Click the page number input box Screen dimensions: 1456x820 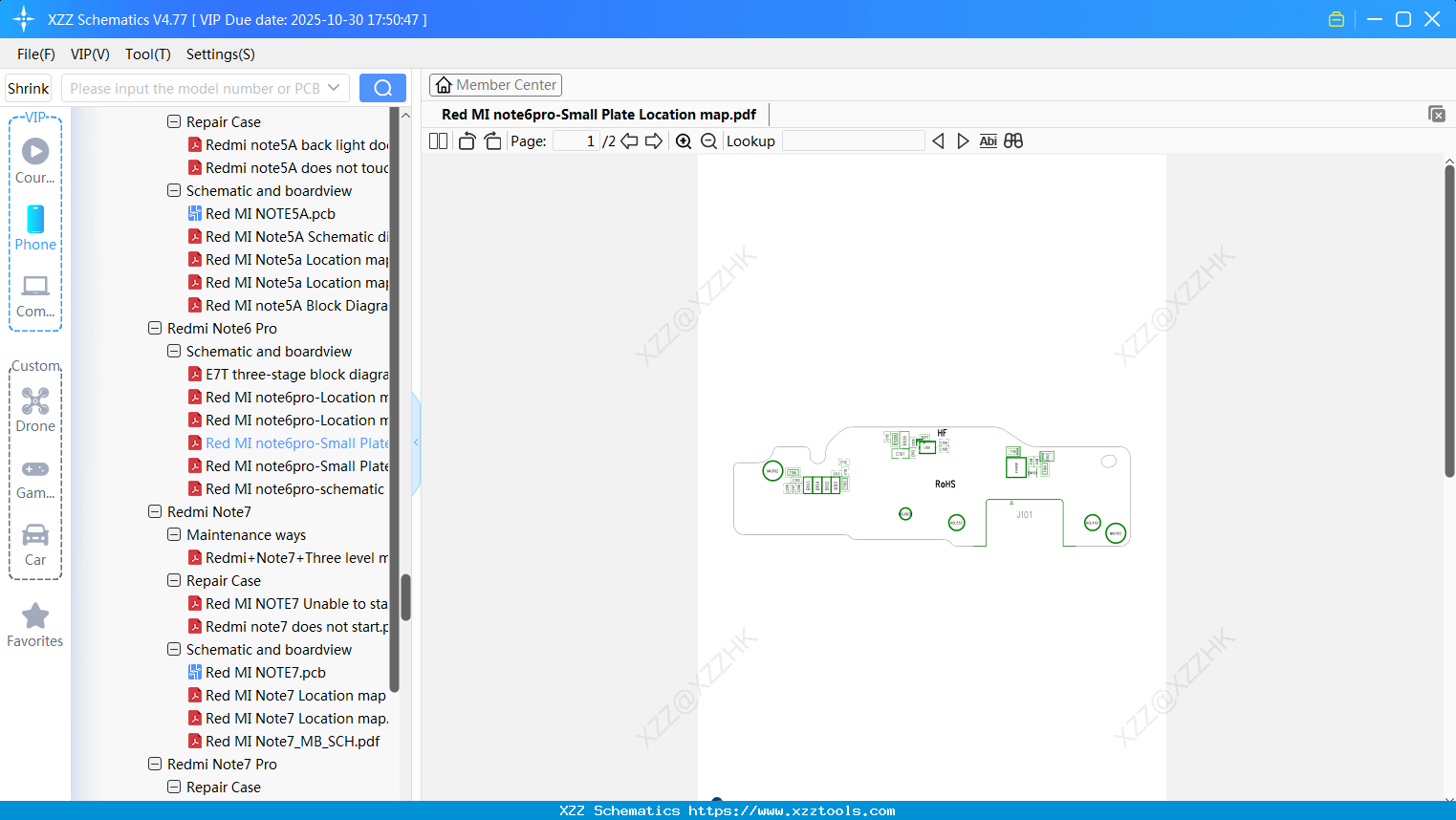click(576, 141)
